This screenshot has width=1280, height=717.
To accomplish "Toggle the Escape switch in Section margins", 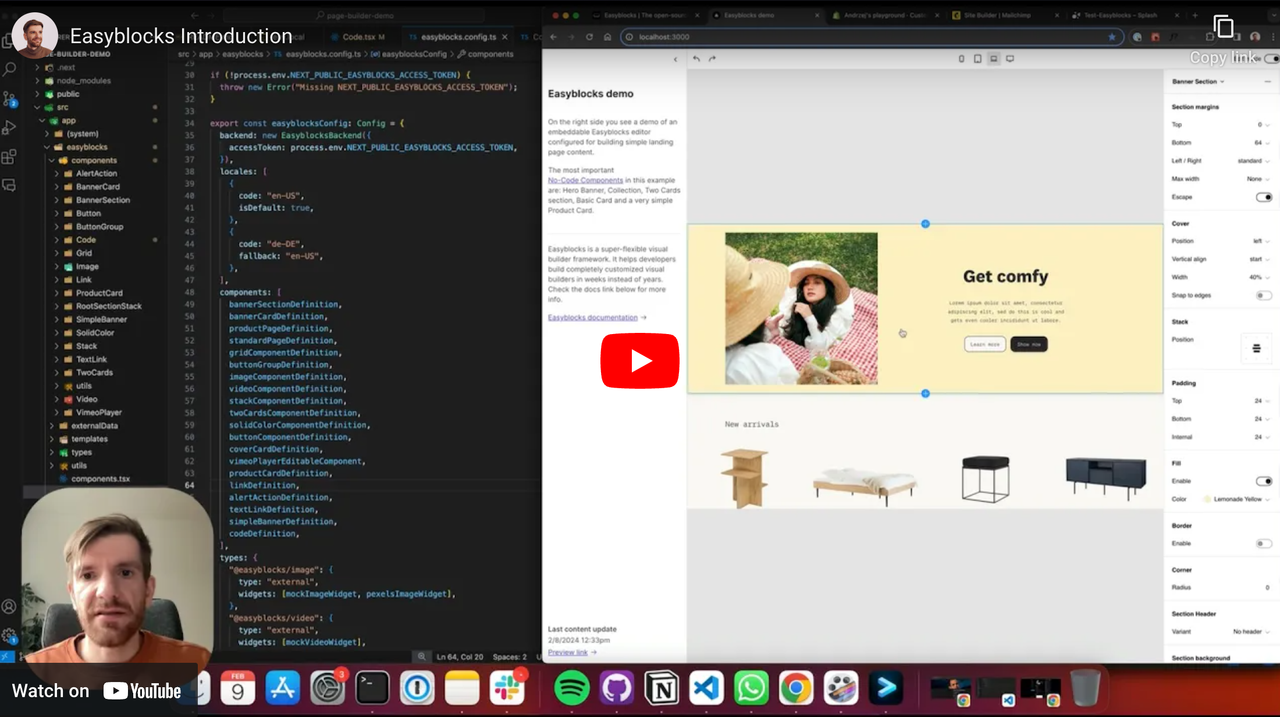I will 1264,197.
